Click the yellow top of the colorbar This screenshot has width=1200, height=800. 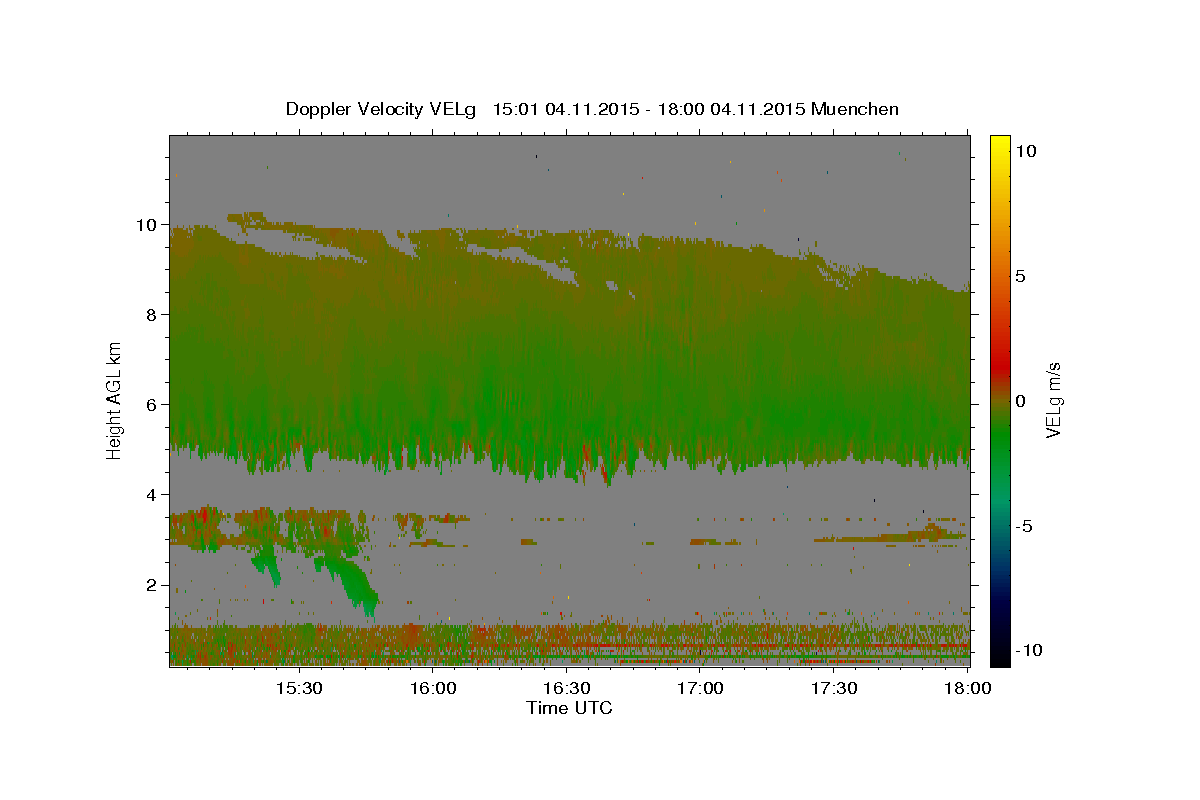pos(1000,145)
